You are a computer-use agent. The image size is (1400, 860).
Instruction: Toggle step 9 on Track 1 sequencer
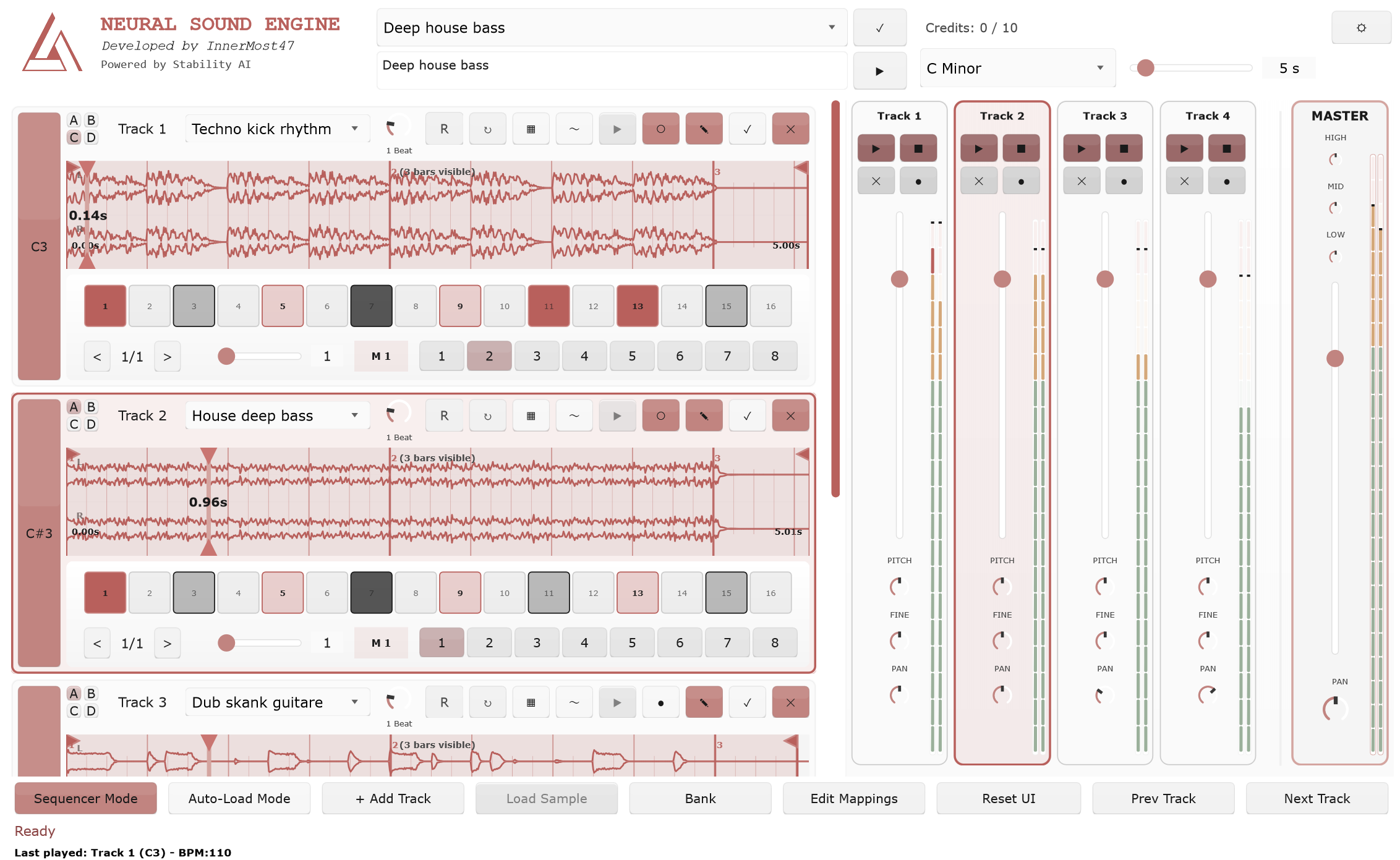[x=459, y=306]
